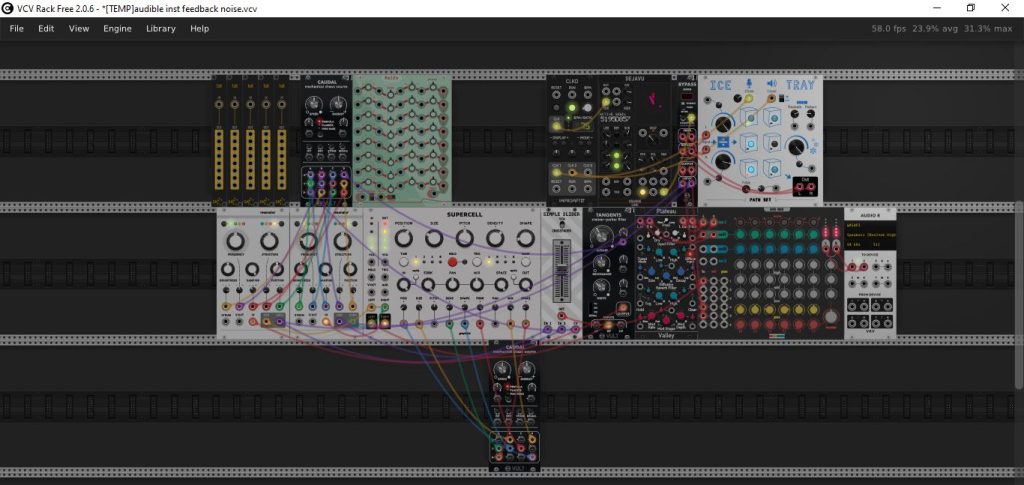Open the Engine menu
This screenshot has width=1024, height=485.
click(118, 29)
